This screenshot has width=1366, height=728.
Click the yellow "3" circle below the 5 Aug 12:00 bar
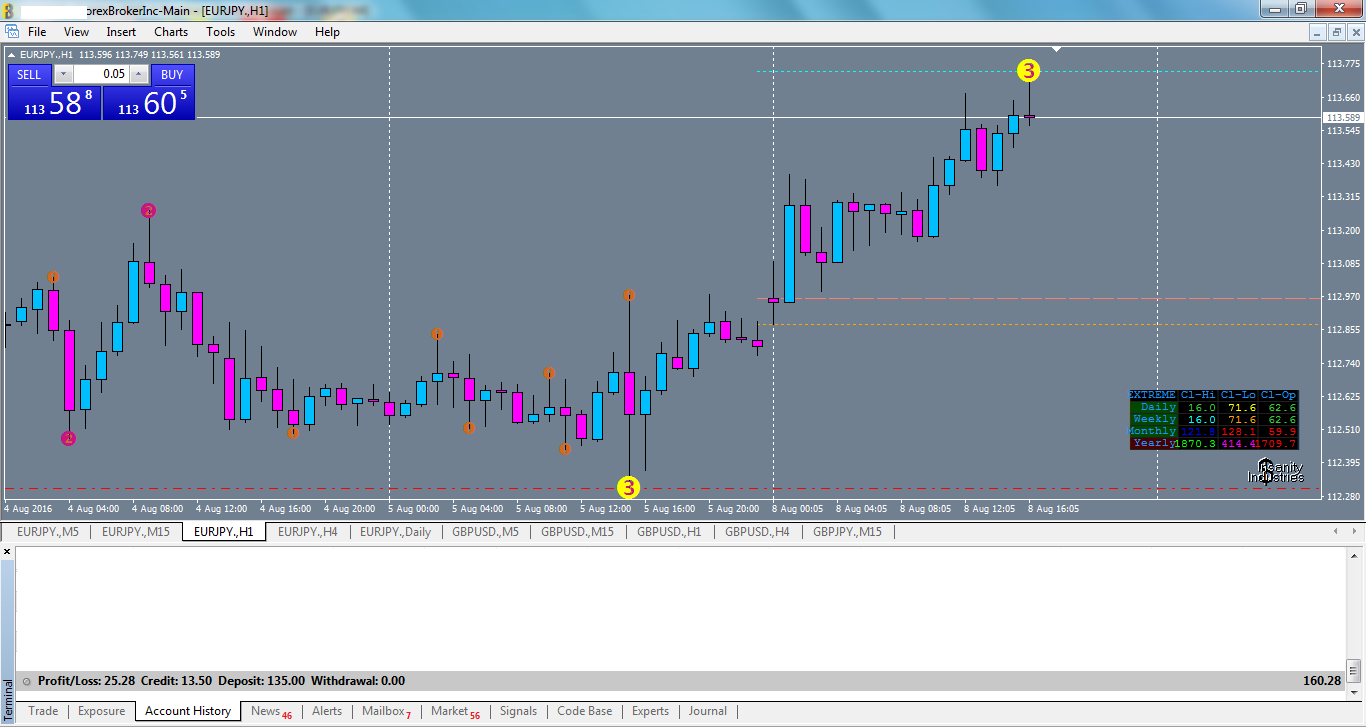coord(629,487)
